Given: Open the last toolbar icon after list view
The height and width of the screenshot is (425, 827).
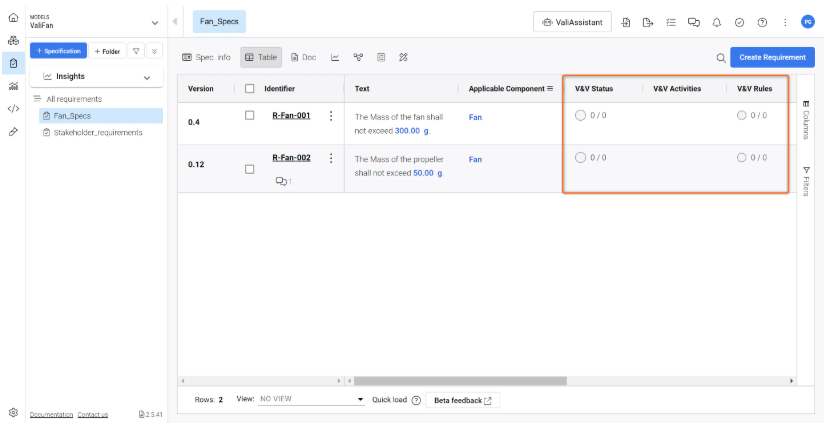Looking at the screenshot, I should 403,57.
